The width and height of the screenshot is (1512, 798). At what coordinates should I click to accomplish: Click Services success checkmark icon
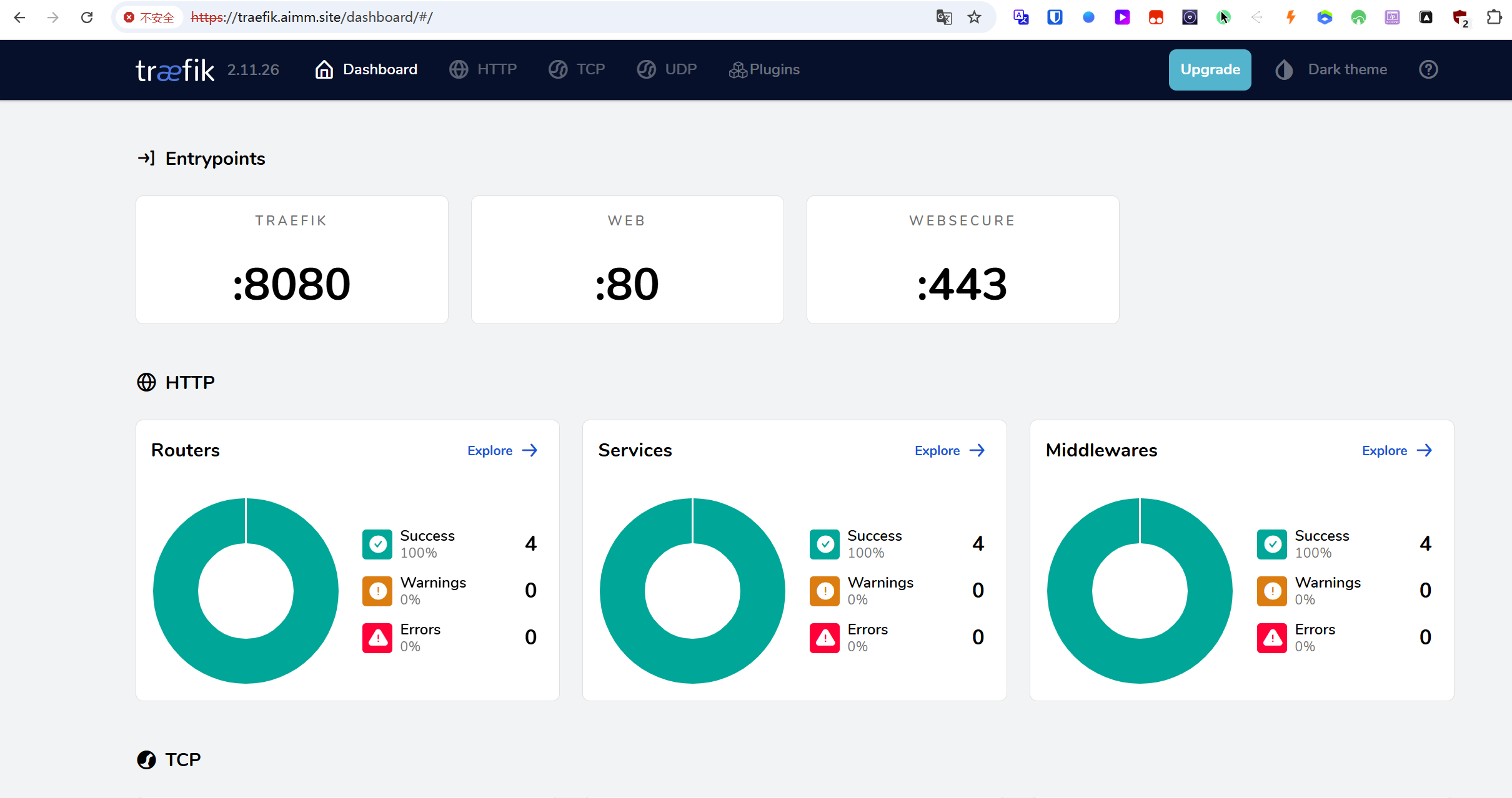[825, 544]
